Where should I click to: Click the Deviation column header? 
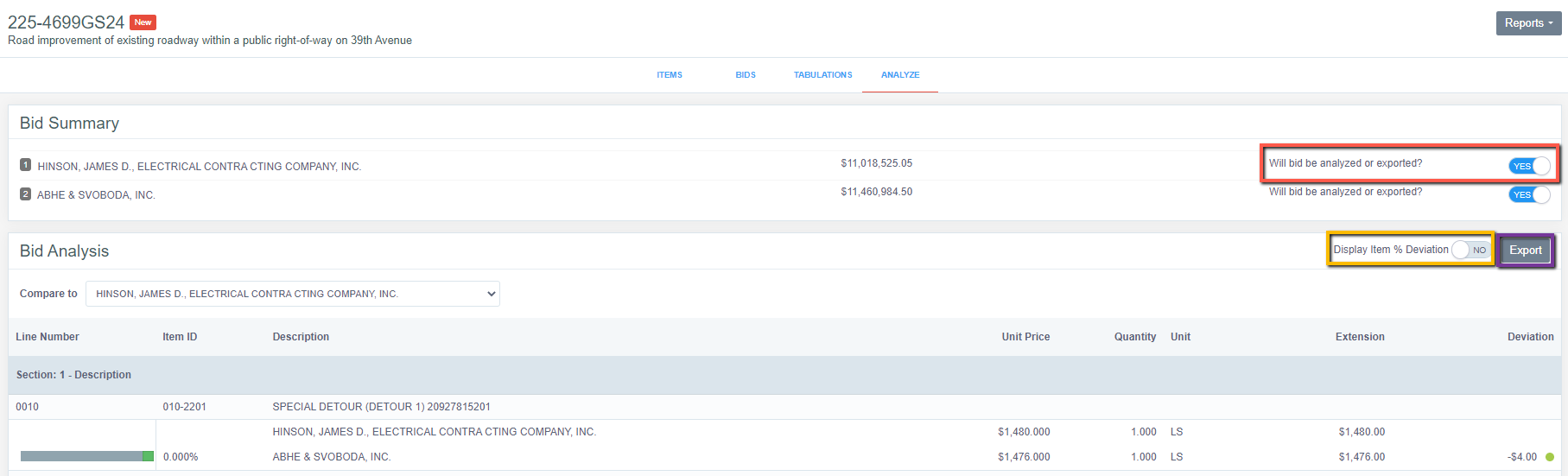pos(1530,337)
